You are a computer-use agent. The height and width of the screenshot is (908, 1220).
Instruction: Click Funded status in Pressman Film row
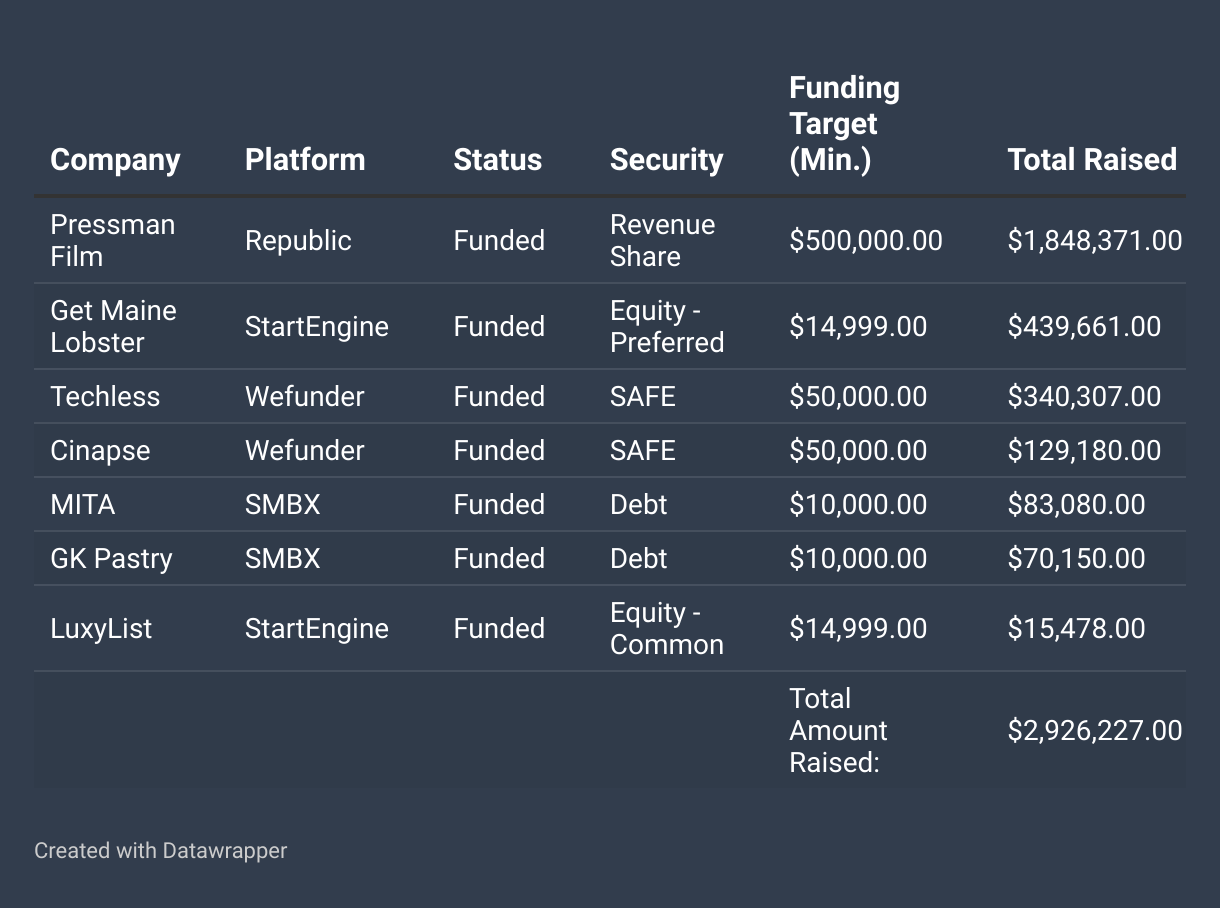499,241
